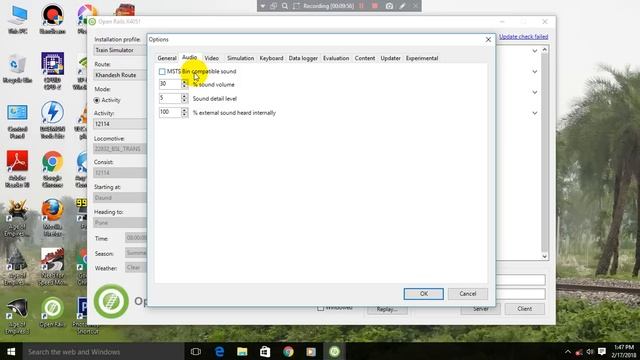The width and height of the screenshot is (640, 360).
Task: Open the volume control in the system tray
Action: pos(590,351)
